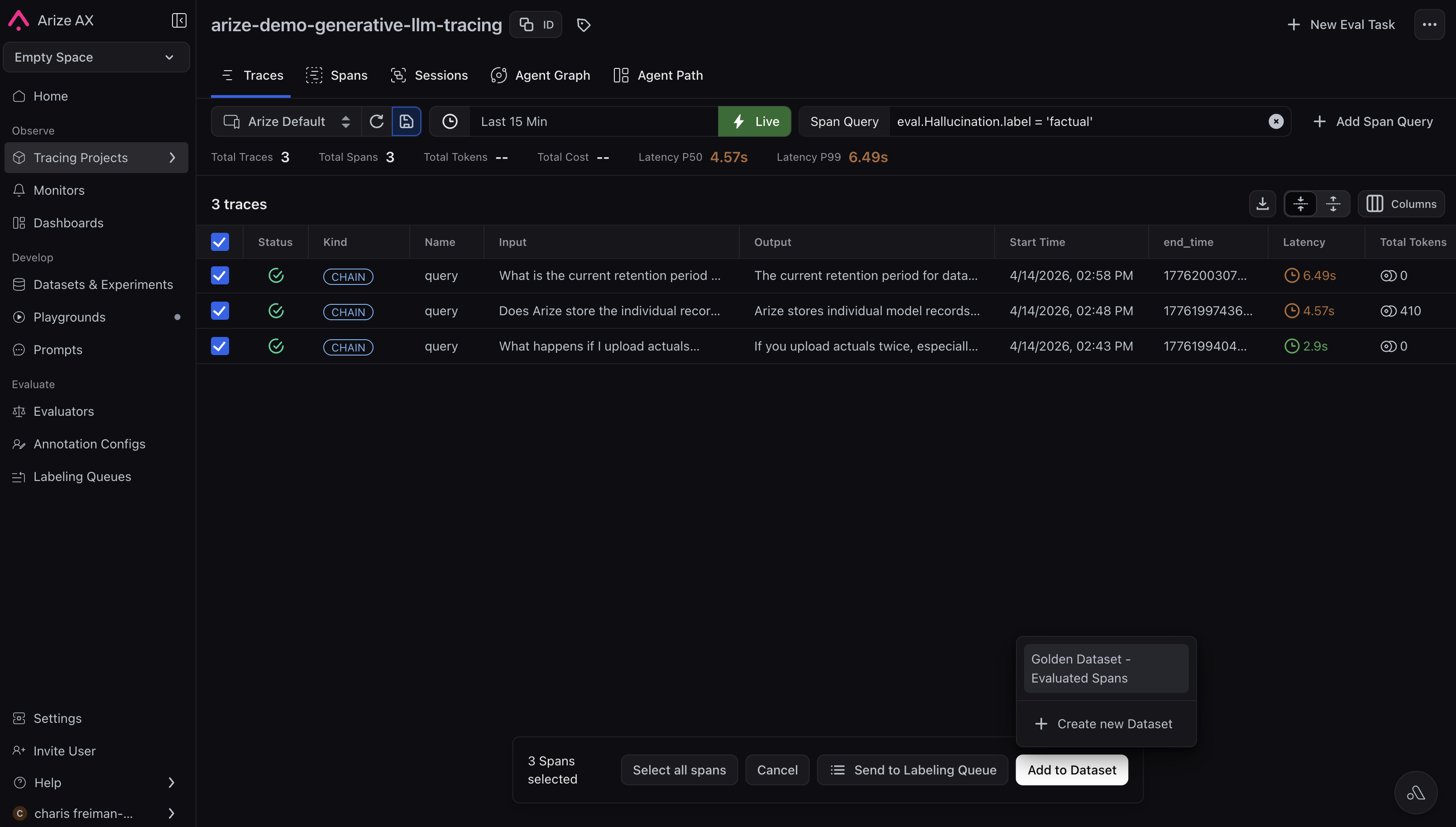Download the traces table

click(x=1262, y=204)
